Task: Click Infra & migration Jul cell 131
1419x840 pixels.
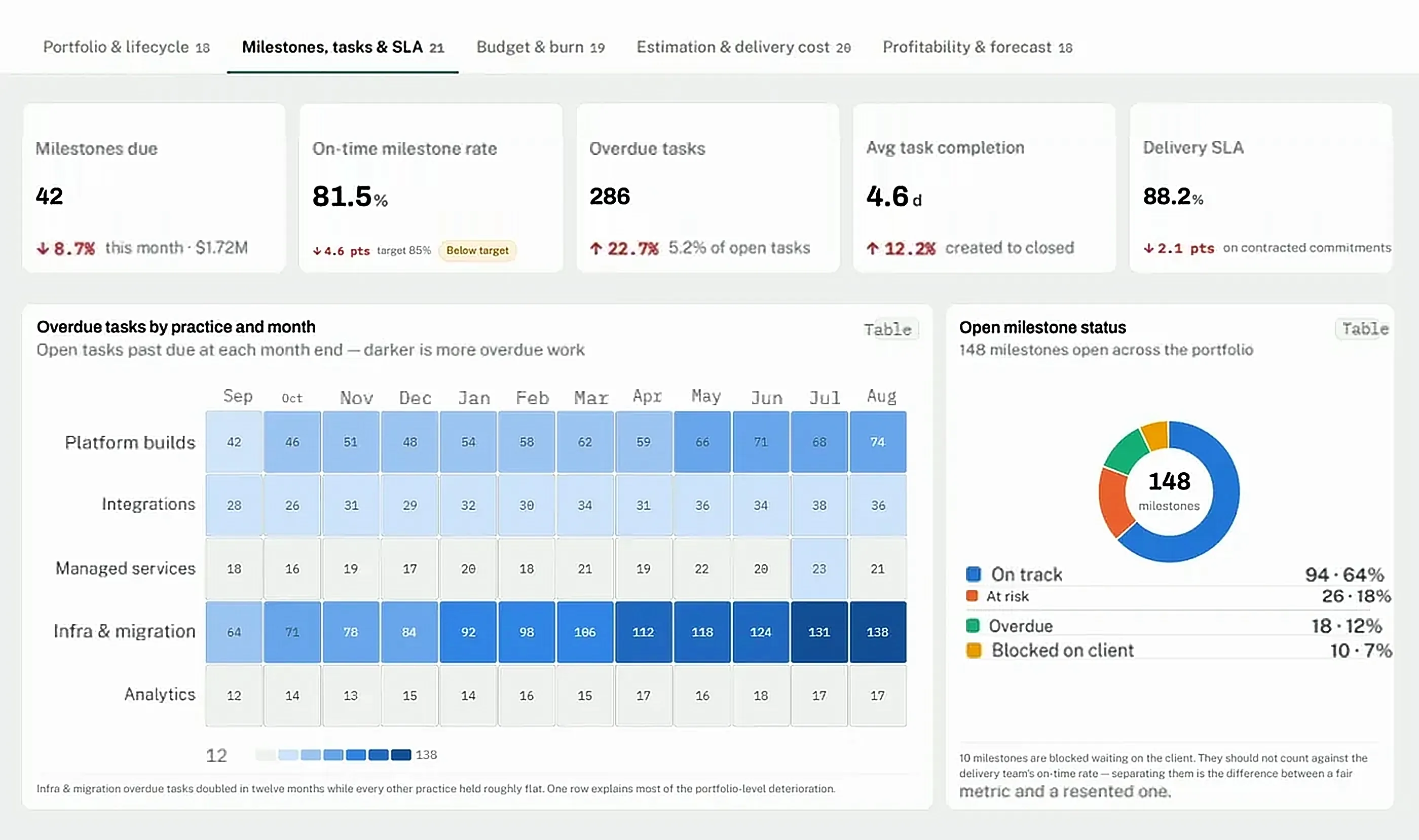Action: pyautogui.click(x=819, y=632)
